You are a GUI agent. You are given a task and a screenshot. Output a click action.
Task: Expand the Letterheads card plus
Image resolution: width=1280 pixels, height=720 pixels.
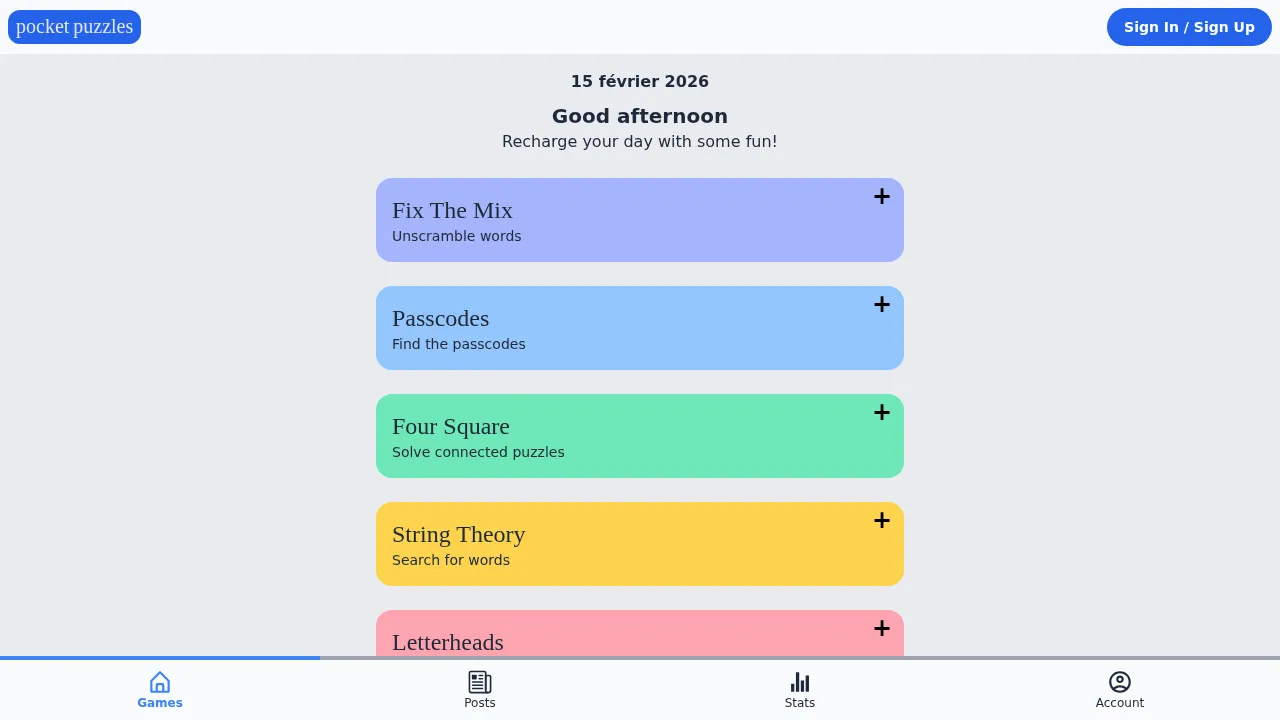click(x=881, y=629)
